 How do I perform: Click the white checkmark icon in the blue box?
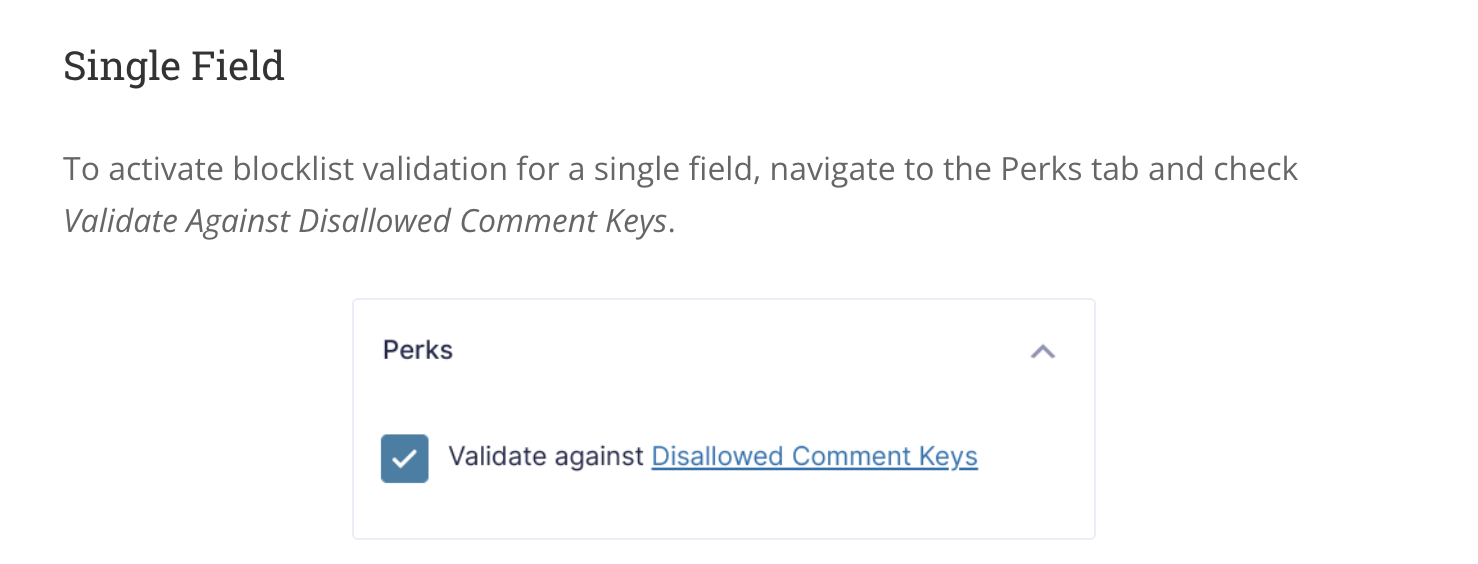pyautogui.click(x=405, y=459)
